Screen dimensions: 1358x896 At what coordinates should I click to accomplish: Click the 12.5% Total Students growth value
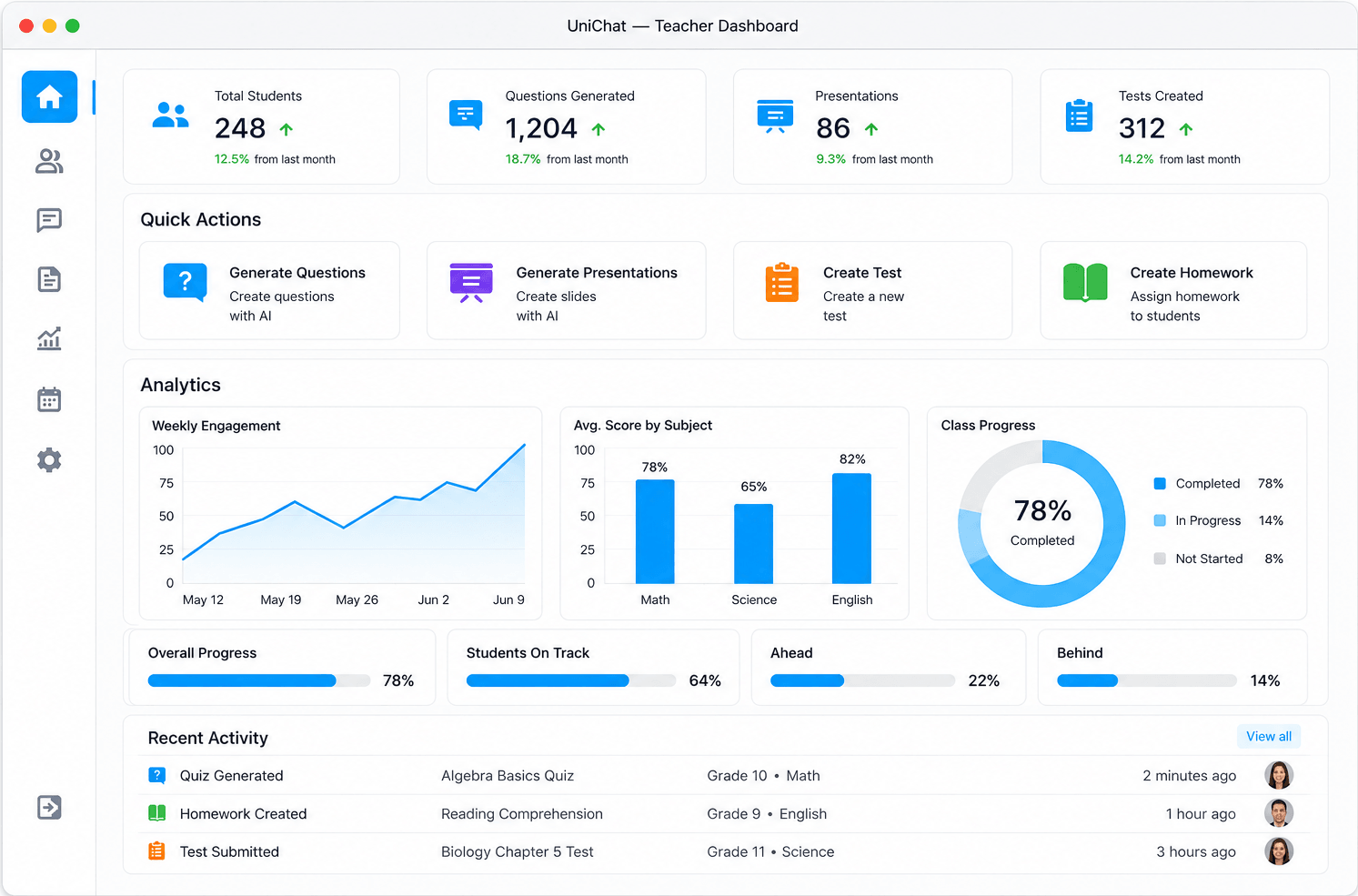point(232,159)
